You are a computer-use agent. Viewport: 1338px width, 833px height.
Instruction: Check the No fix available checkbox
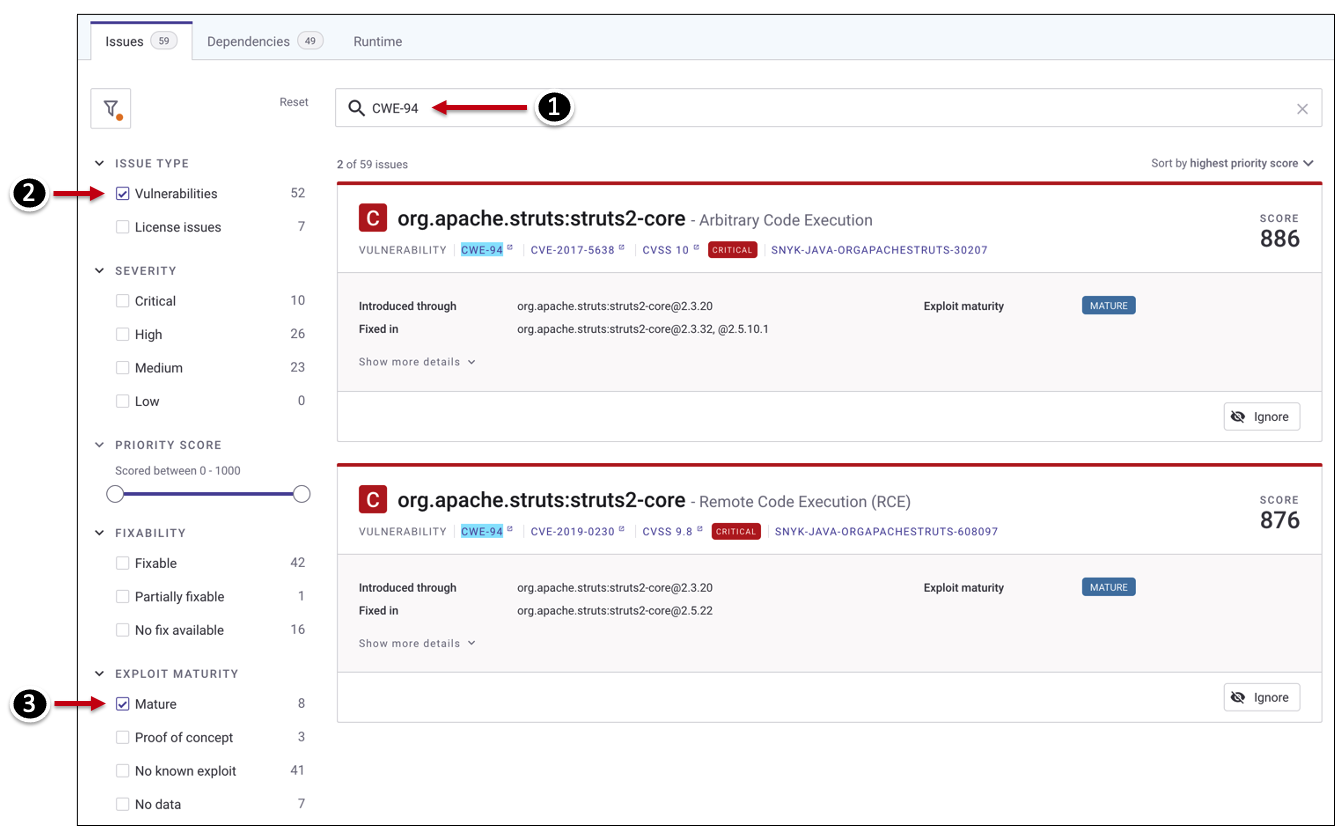pyautogui.click(x=122, y=630)
